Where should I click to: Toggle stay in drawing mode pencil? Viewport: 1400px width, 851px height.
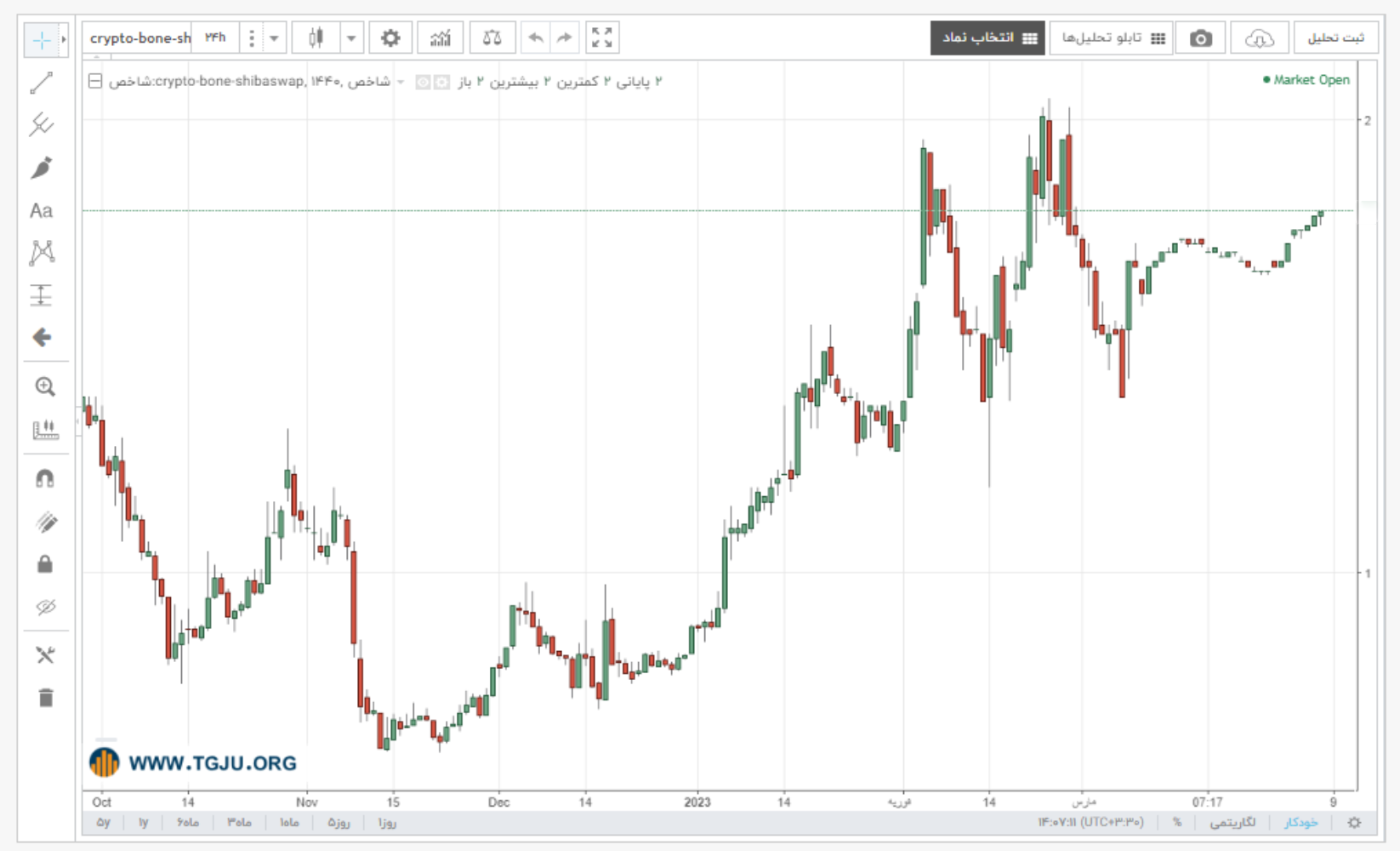coord(45,522)
